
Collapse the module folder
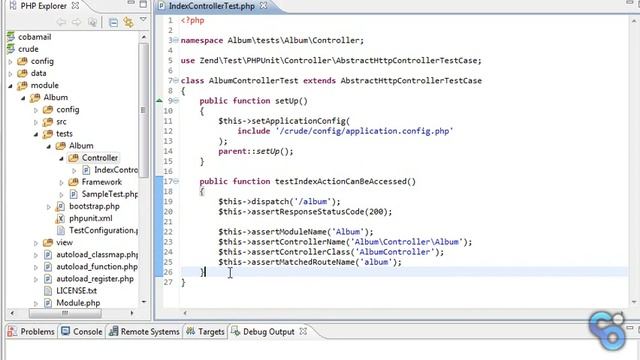click(11, 86)
